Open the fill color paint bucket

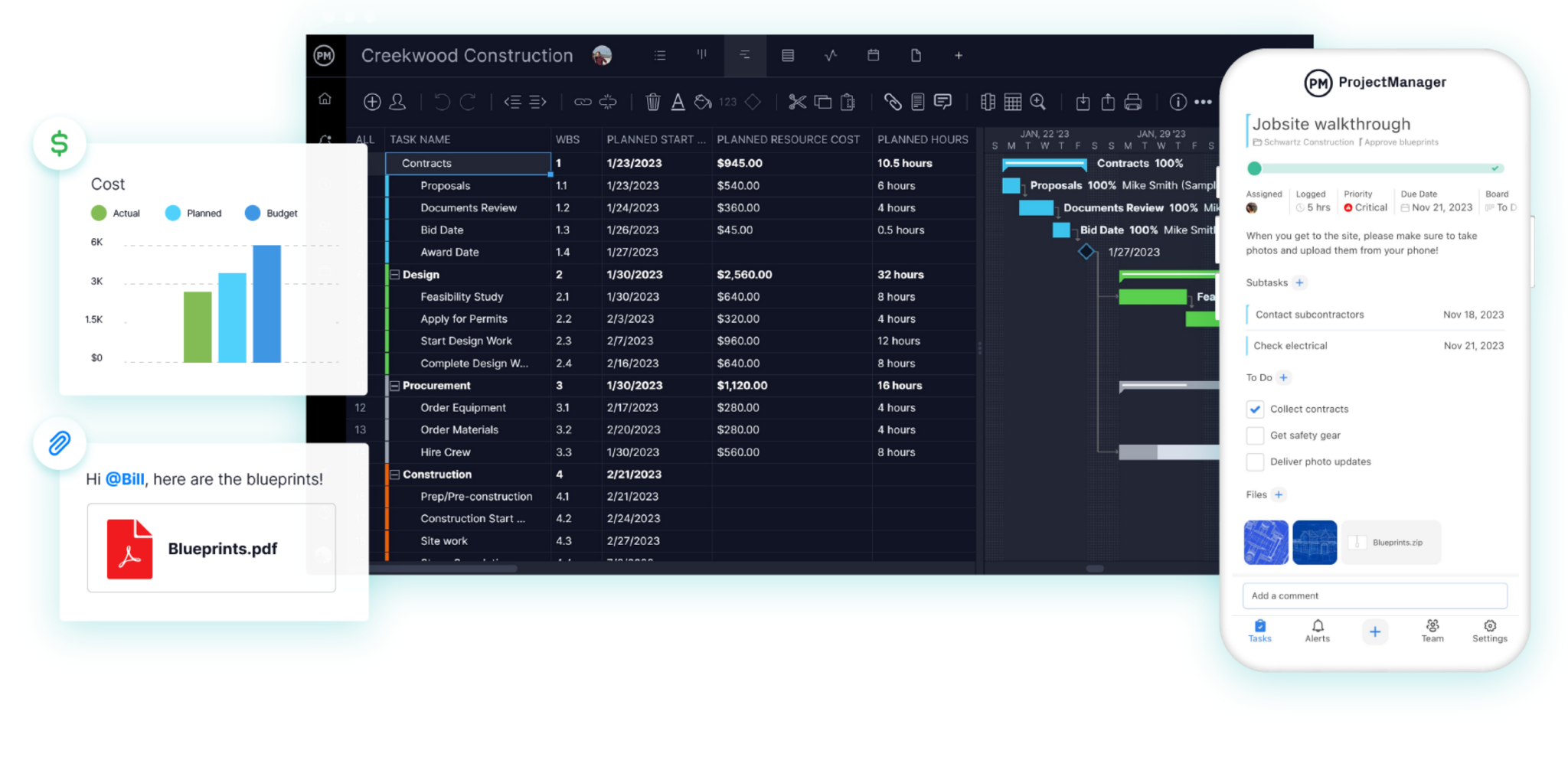(703, 102)
